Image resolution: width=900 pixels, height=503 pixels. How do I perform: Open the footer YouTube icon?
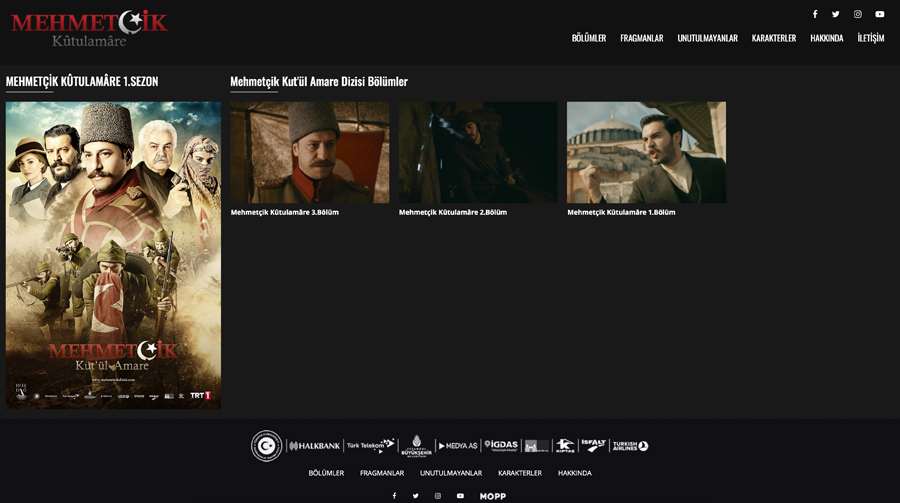coord(460,496)
